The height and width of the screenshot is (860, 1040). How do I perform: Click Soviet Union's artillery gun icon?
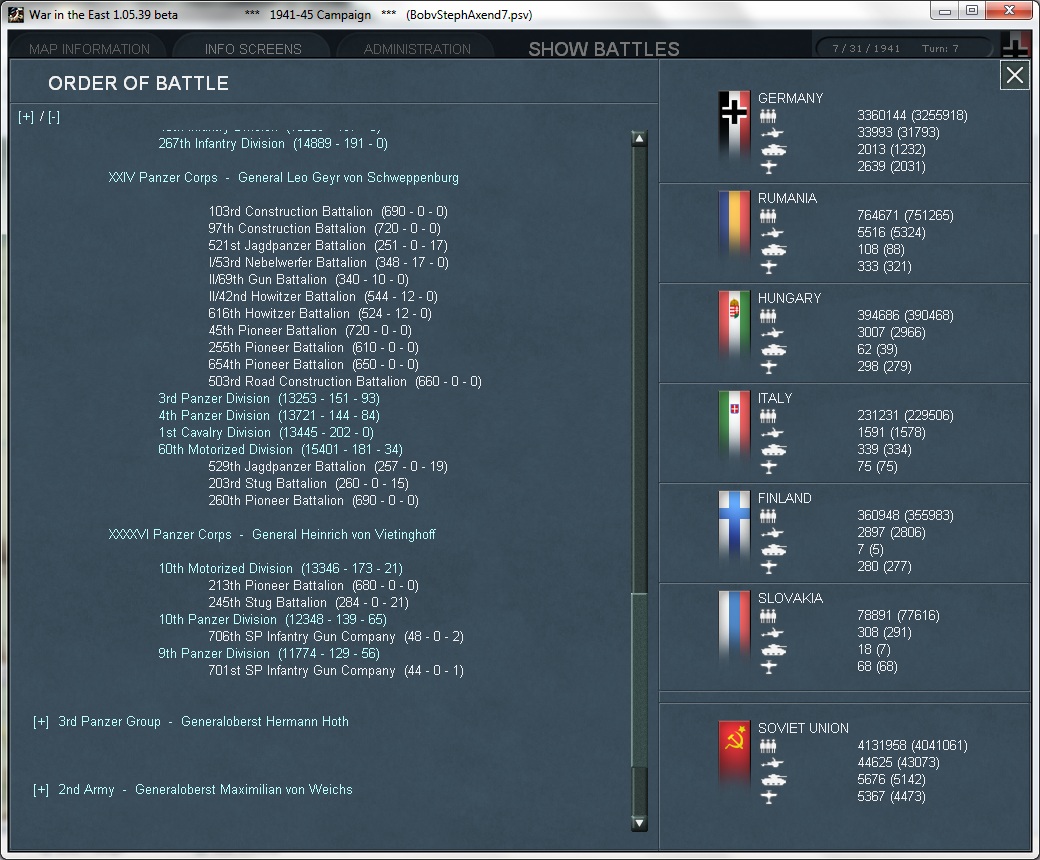tap(771, 764)
